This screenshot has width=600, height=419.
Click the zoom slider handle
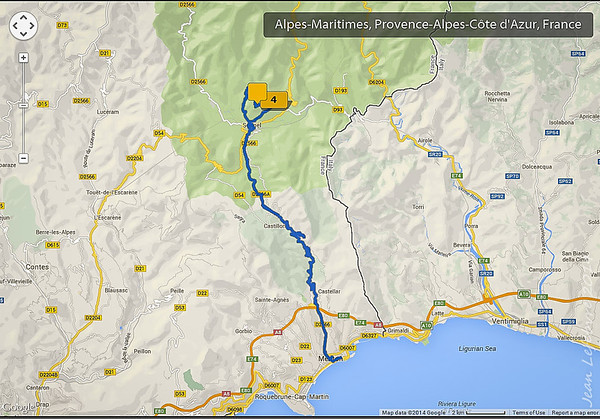click(23, 105)
